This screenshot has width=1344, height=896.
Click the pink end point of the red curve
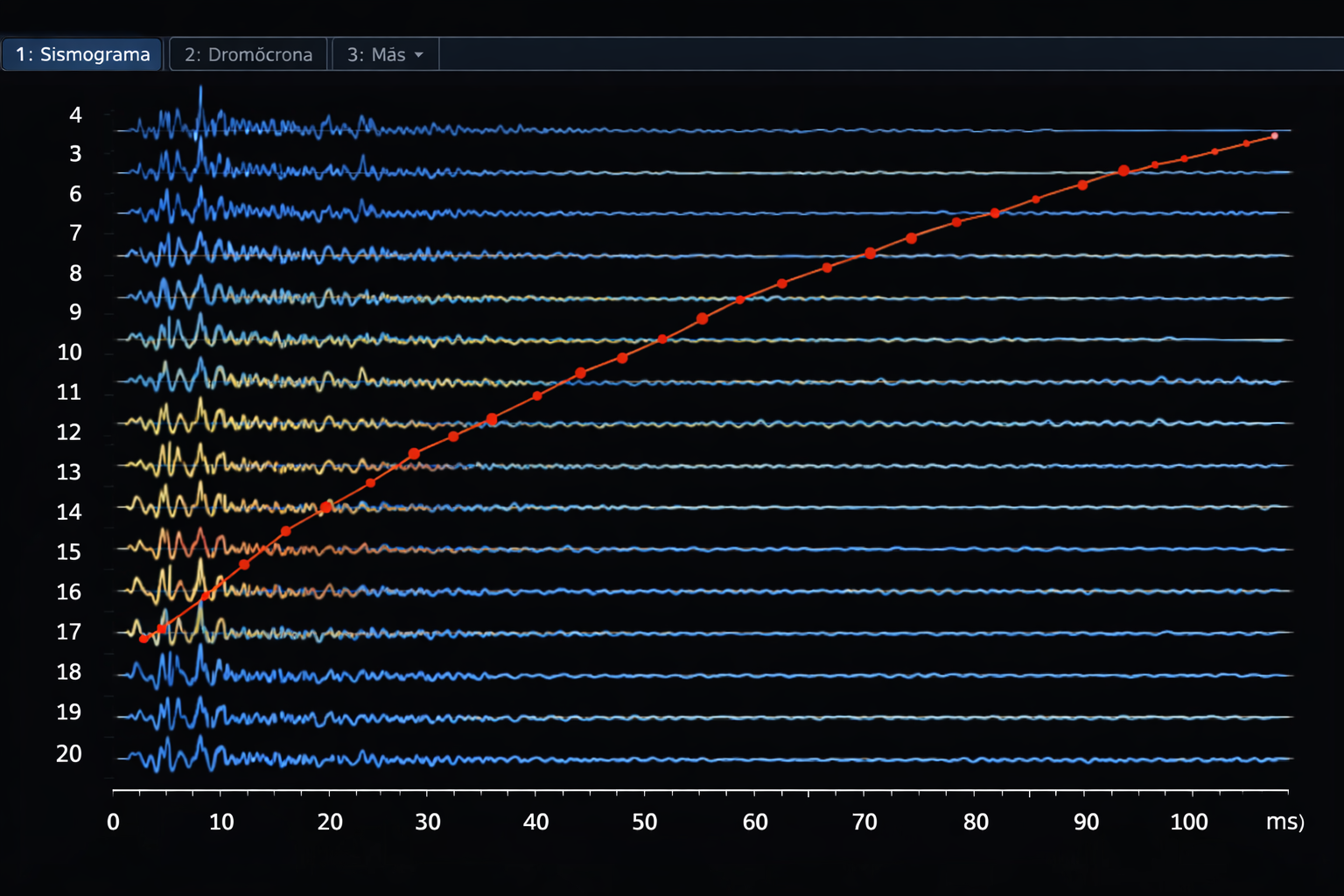1274,136
